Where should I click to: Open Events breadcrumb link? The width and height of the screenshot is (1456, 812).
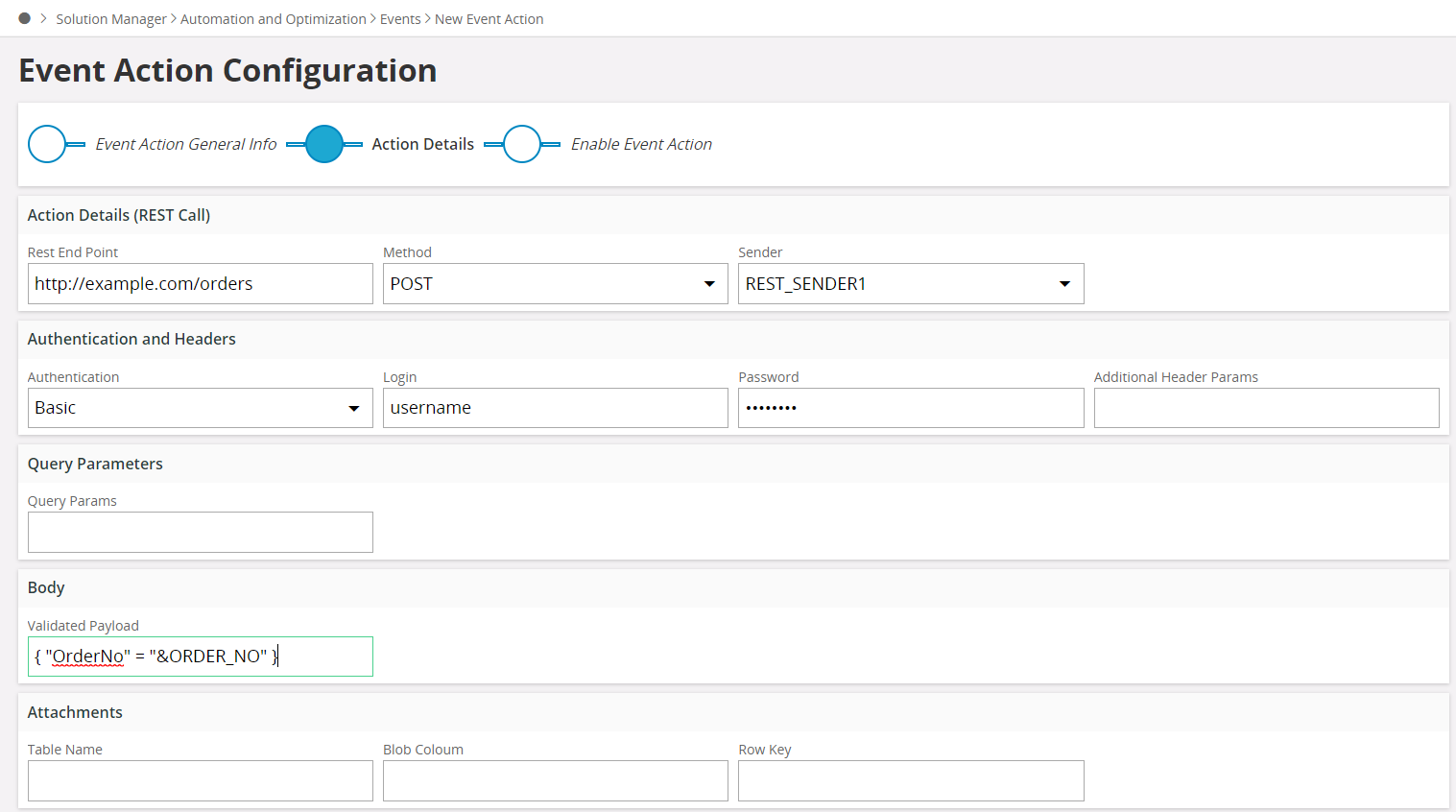[x=400, y=19]
